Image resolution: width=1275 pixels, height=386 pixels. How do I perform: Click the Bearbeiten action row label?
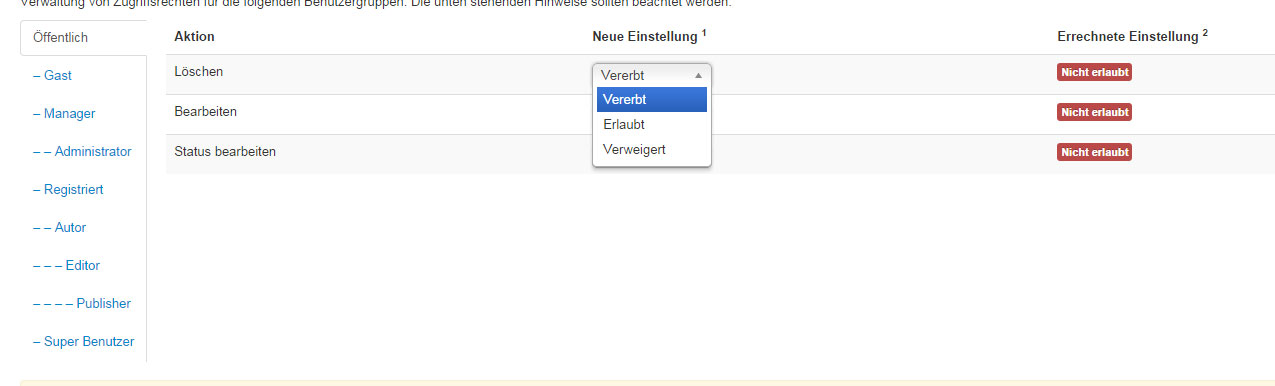[x=205, y=111]
